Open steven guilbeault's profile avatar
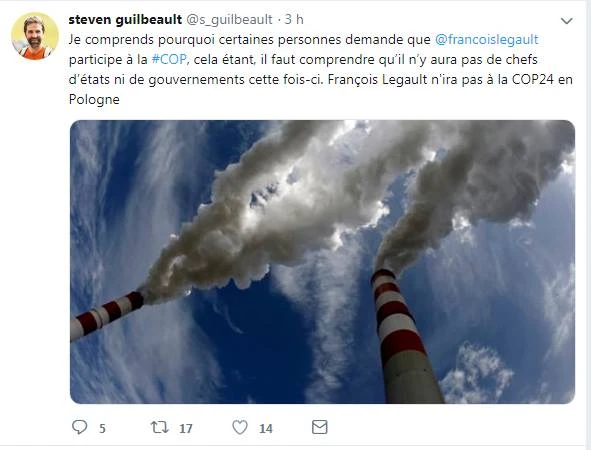This screenshot has height=450, width=591. pyautogui.click(x=35, y=36)
